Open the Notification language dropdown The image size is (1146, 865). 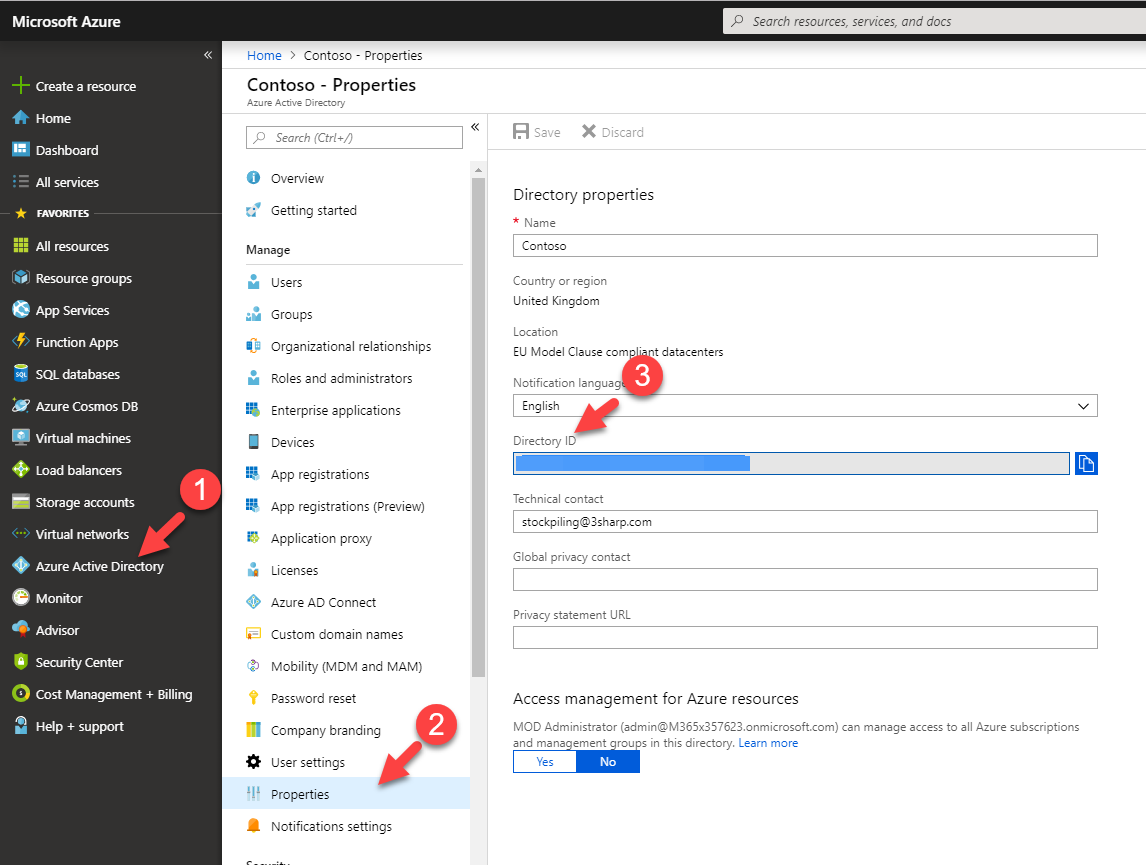805,405
